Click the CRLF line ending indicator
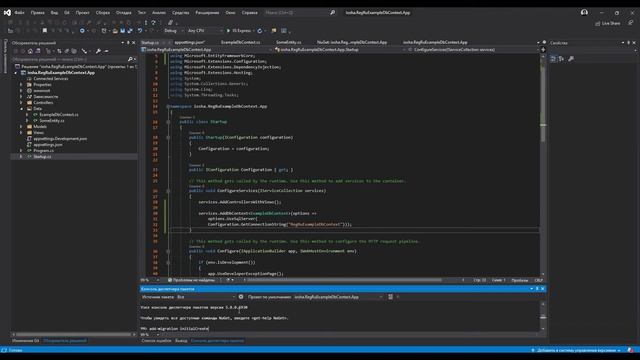This screenshot has width=640, height=360. click(538, 280)
